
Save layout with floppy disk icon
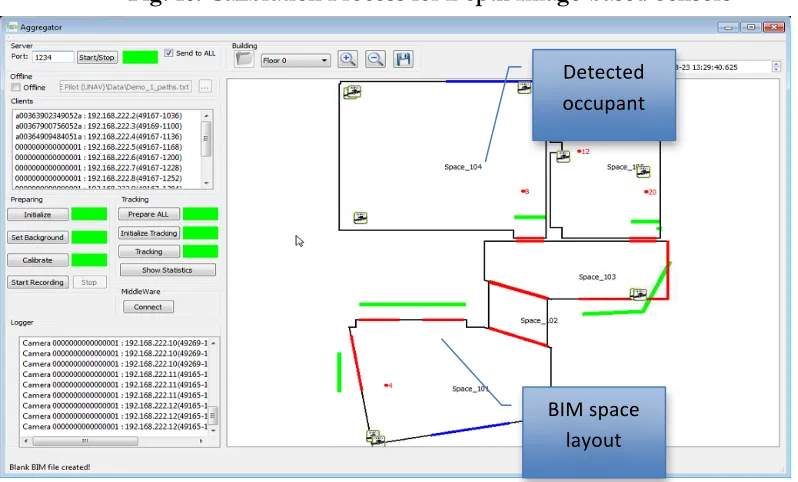(x=403, y=59)
